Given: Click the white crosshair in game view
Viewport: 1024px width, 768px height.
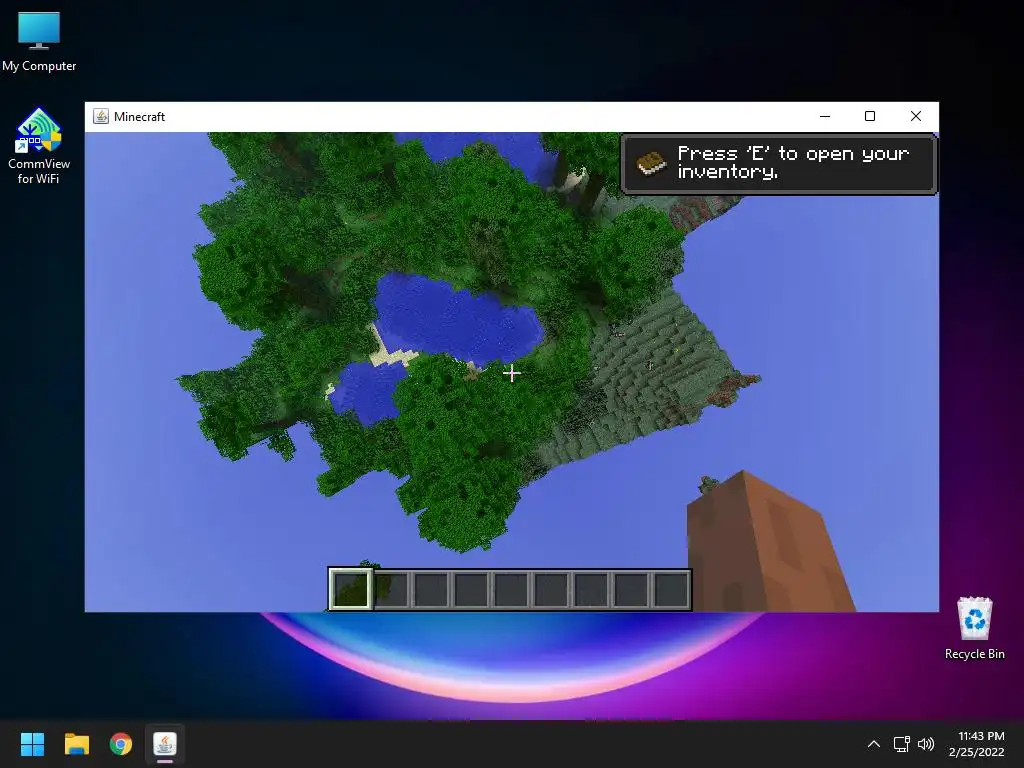Looking at the screenshot, I should coord(512,374).
